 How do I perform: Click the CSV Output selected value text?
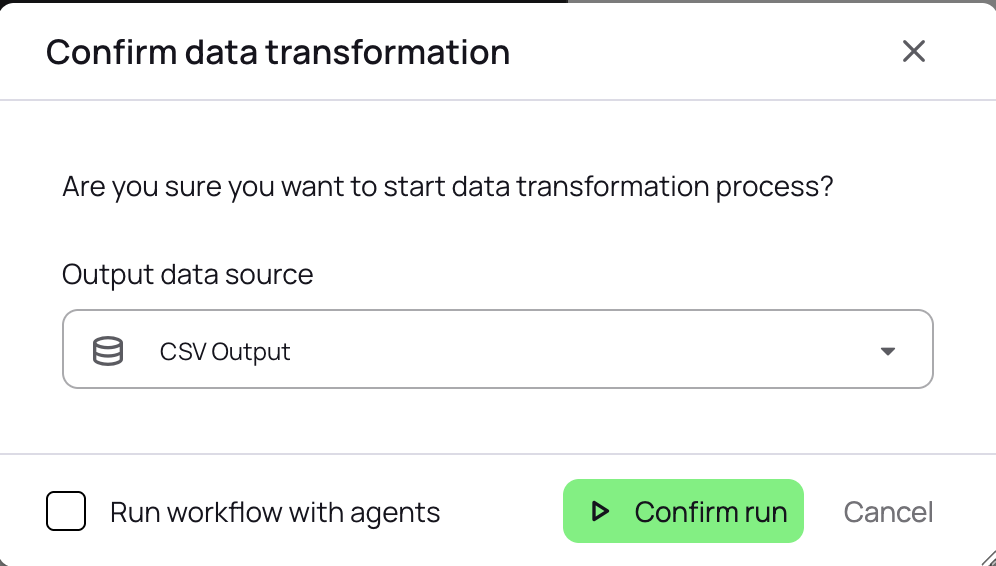click(x=225, y=352)
